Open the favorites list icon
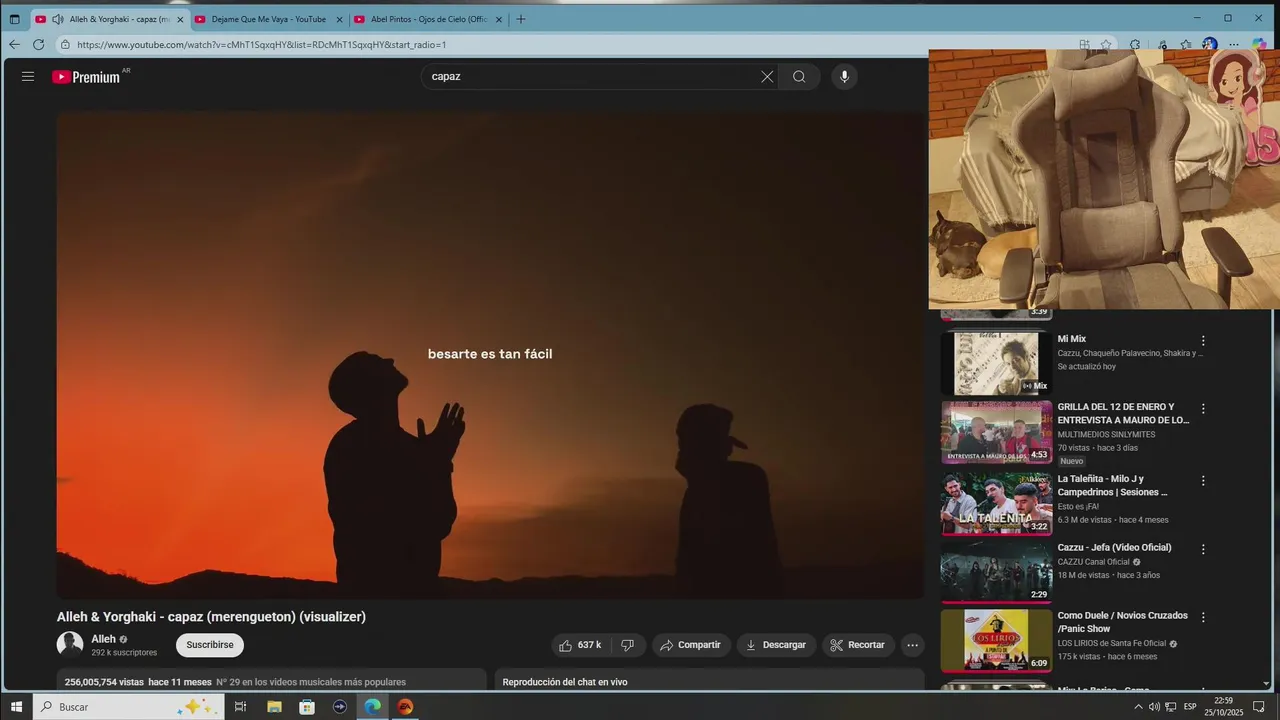Screen dimensions: 1280x720 (1186, 44)
